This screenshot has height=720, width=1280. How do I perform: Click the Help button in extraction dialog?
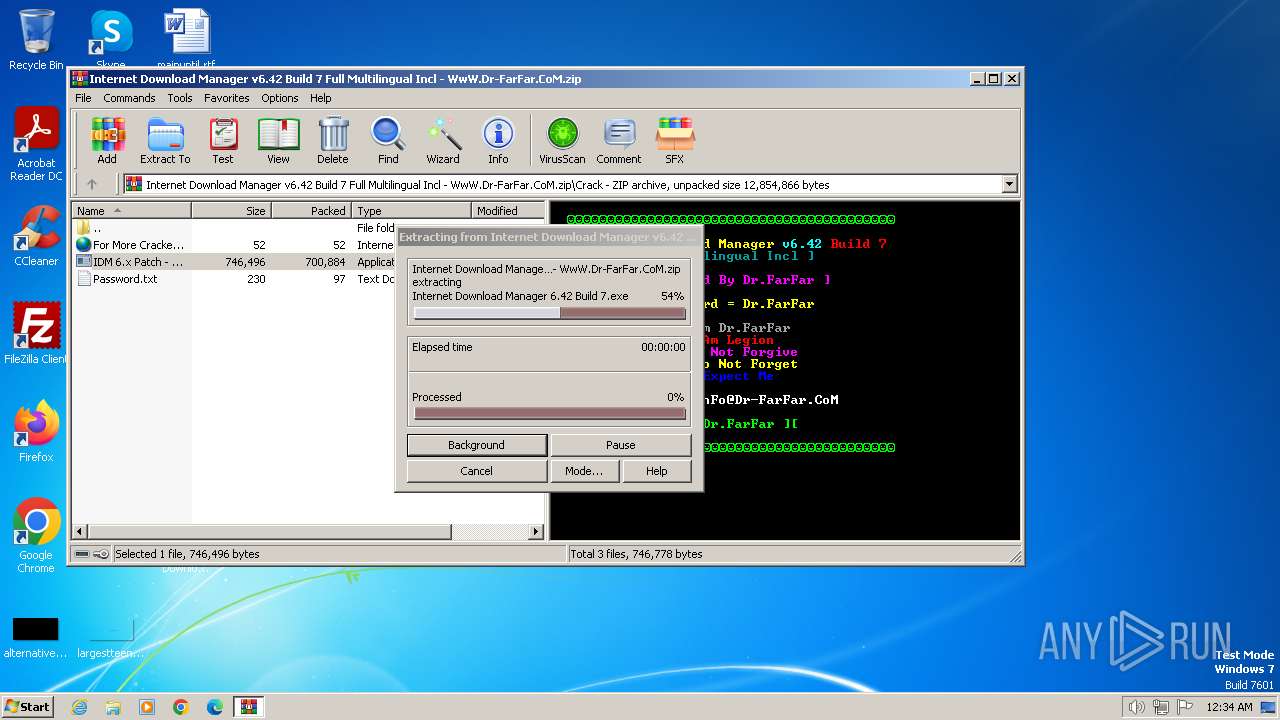(x=657, y=471)
